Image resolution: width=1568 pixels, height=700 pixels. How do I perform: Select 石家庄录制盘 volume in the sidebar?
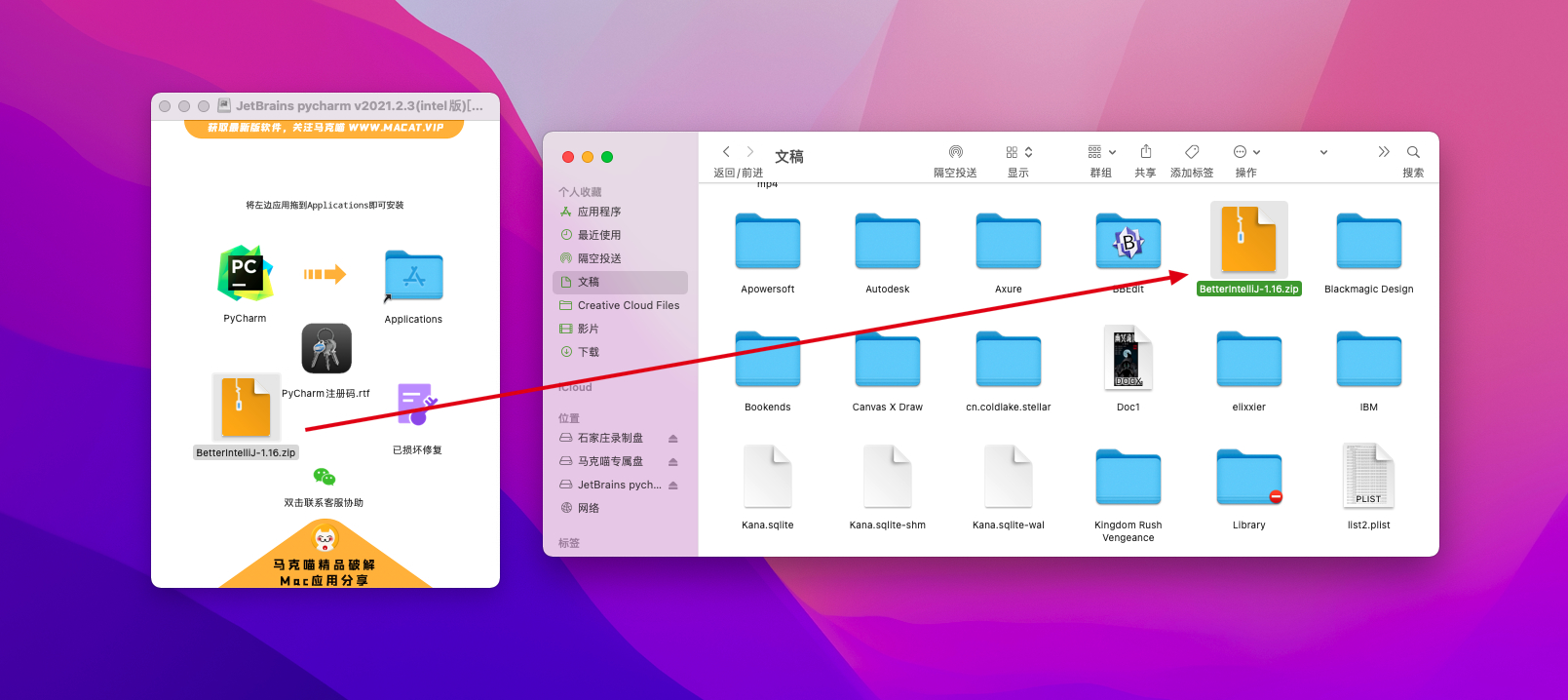coord(610,438)
